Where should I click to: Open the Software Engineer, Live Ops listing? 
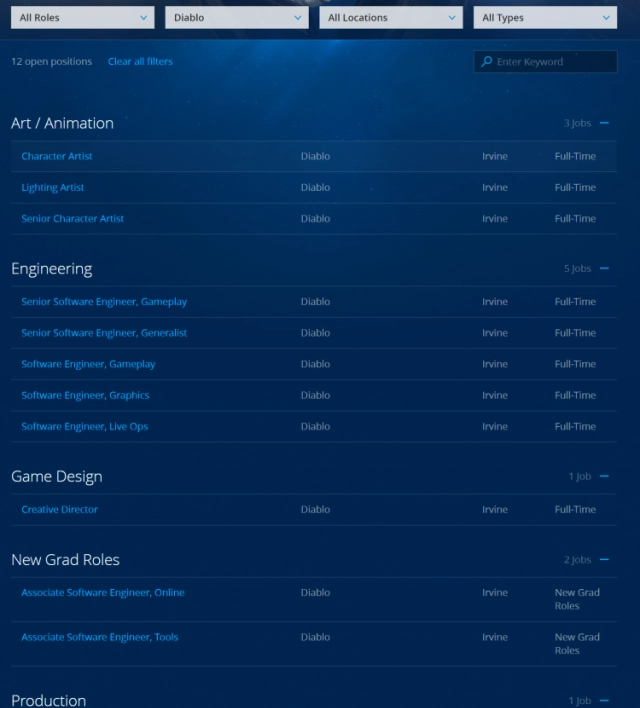[x=85, y=427]
